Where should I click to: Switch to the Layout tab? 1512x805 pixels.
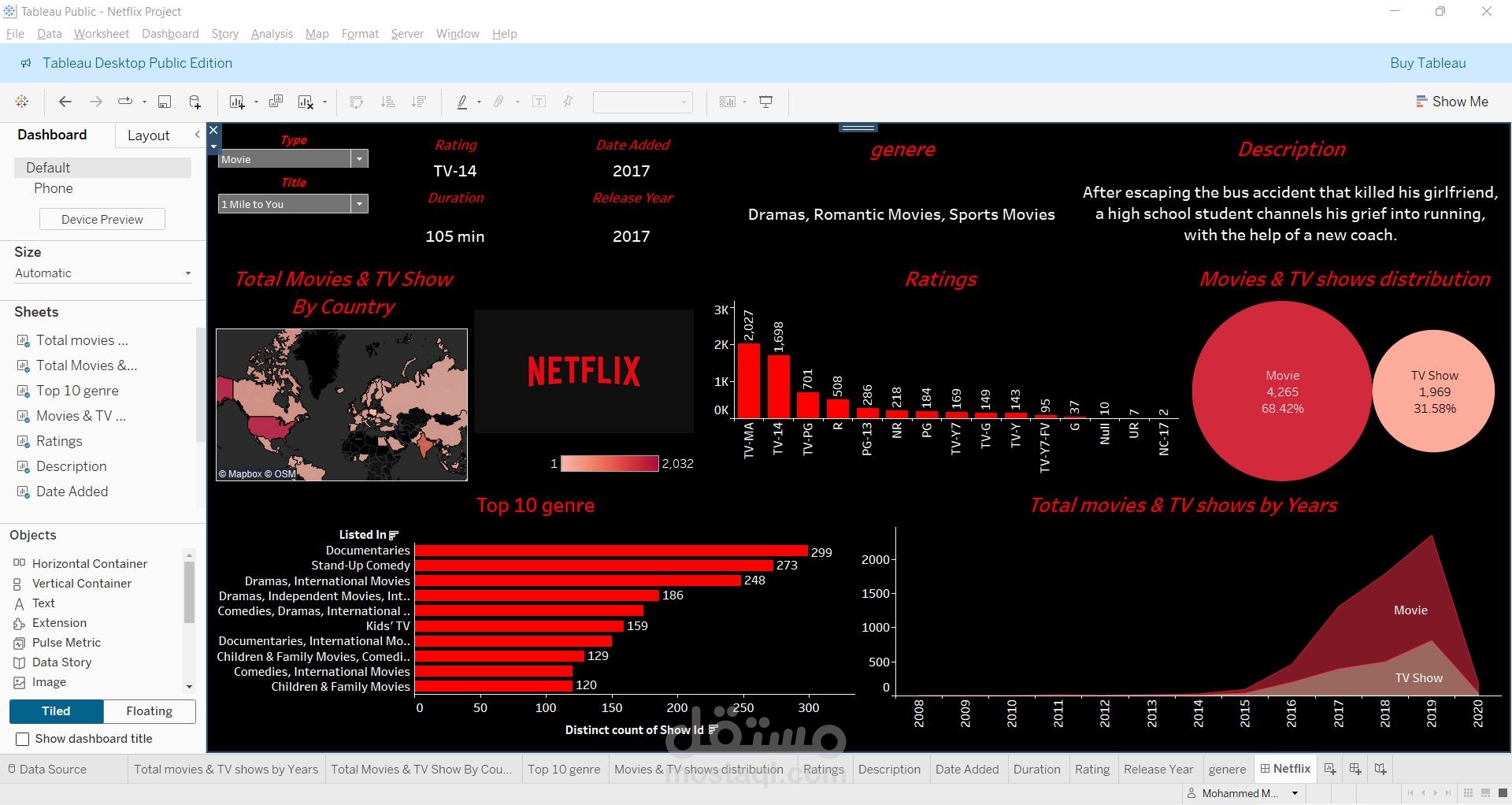click(x=148, y=135)
